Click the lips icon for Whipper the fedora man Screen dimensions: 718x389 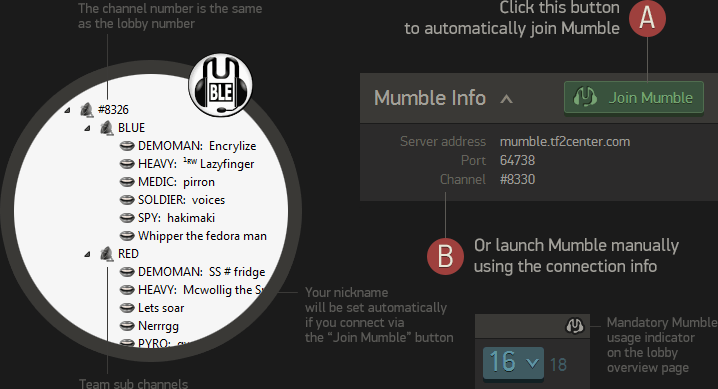pyautogui.click(x=127, y=236)
